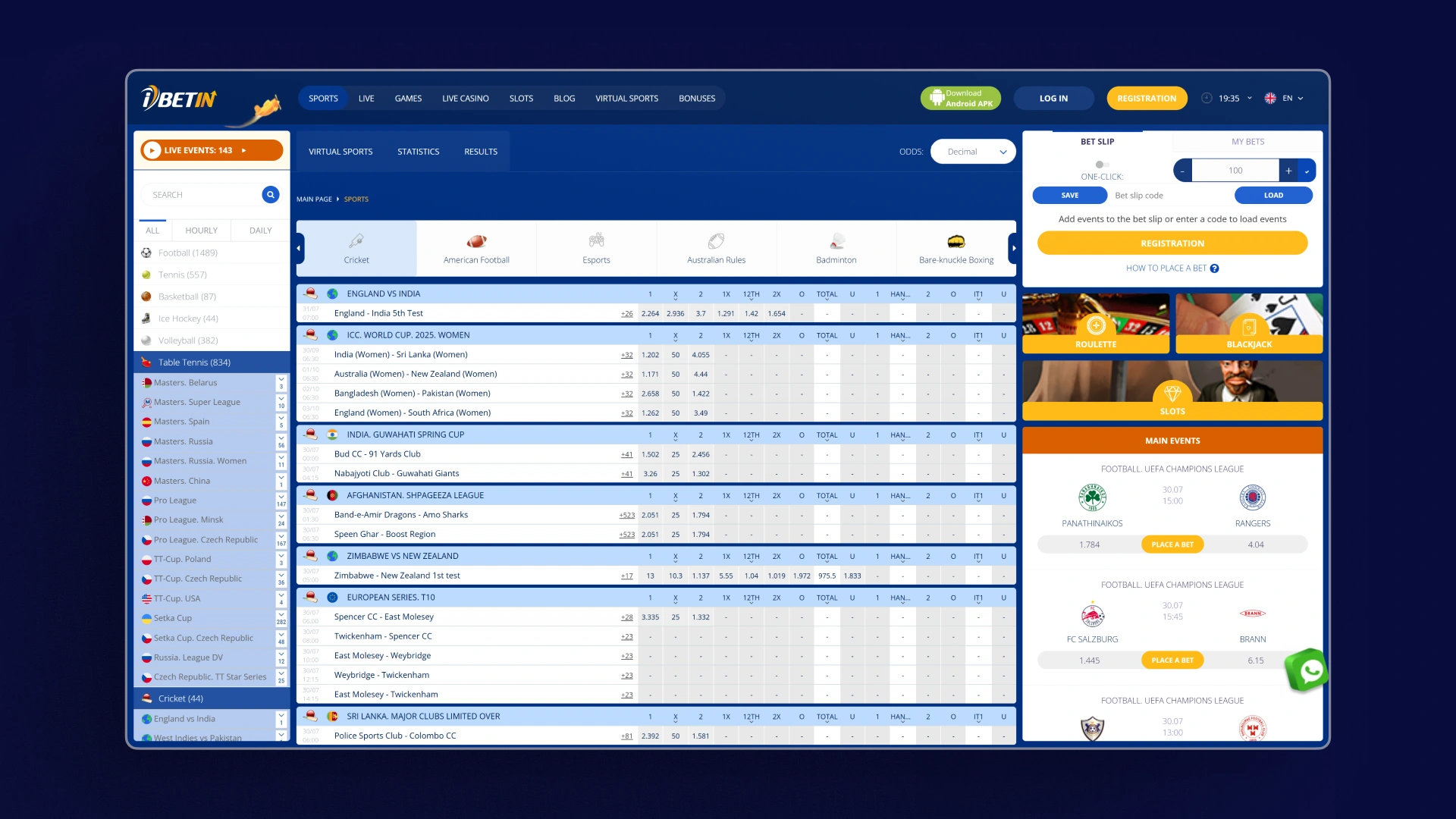1456x819 pixels.
Task: Click the stake amount field
Action: click(x=1235, y=171)
